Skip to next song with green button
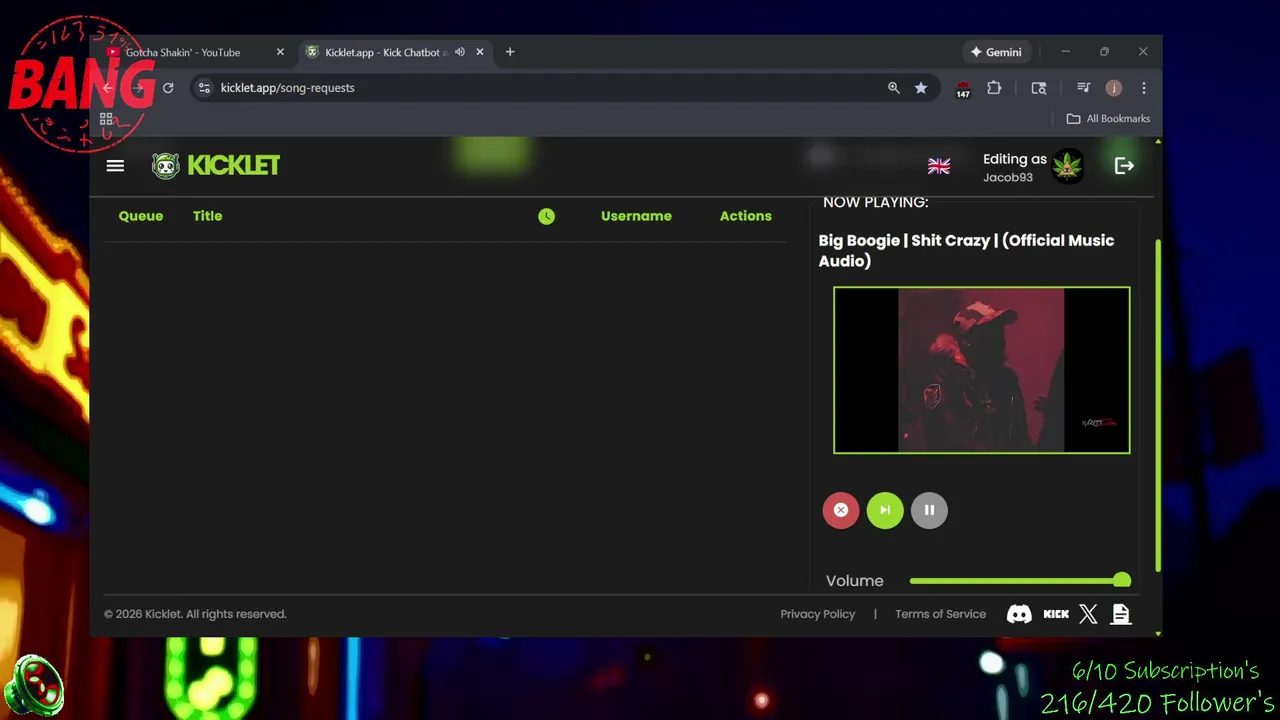Image resolution: width=1280 pixels, height=720 pixels. (x=885, y=510)
